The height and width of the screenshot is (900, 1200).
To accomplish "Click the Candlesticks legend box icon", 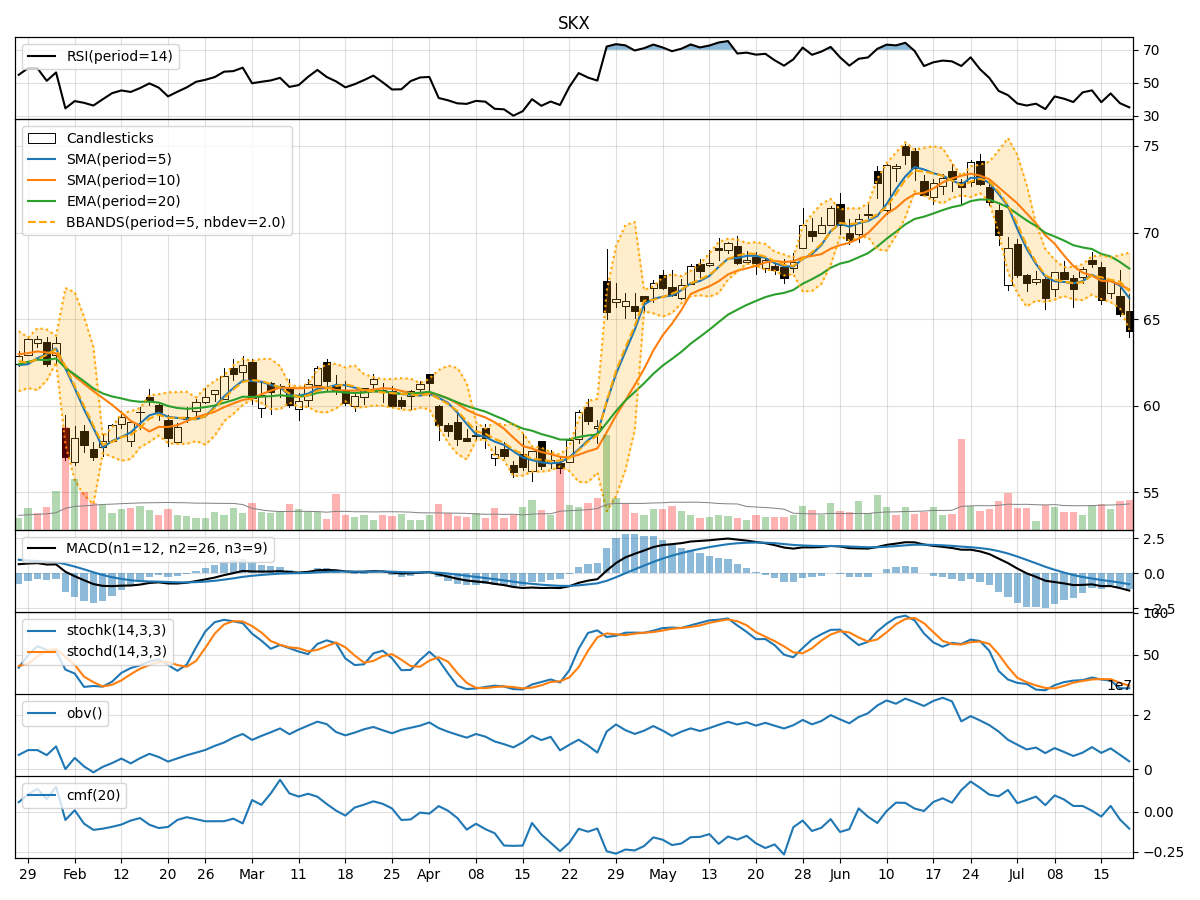I will coord(42,139).
